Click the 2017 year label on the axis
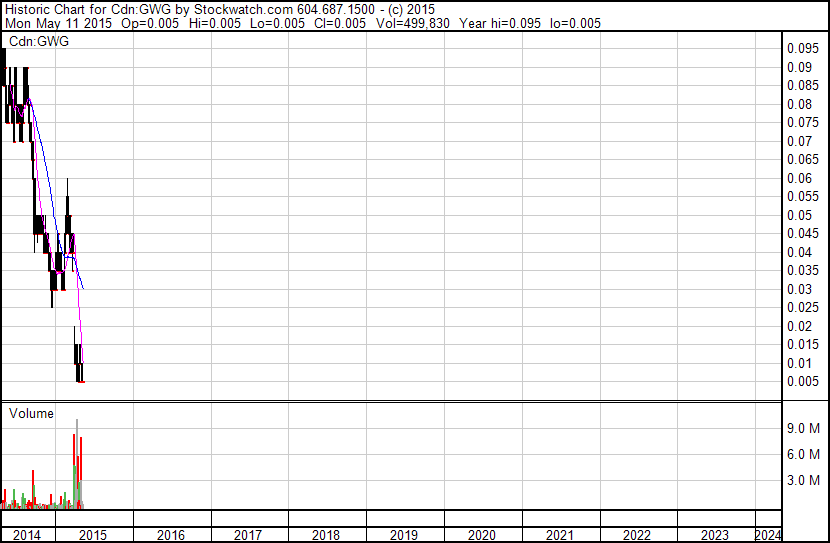Image resolution: width=830 pixels, height=543 pixels. [248, 535]
